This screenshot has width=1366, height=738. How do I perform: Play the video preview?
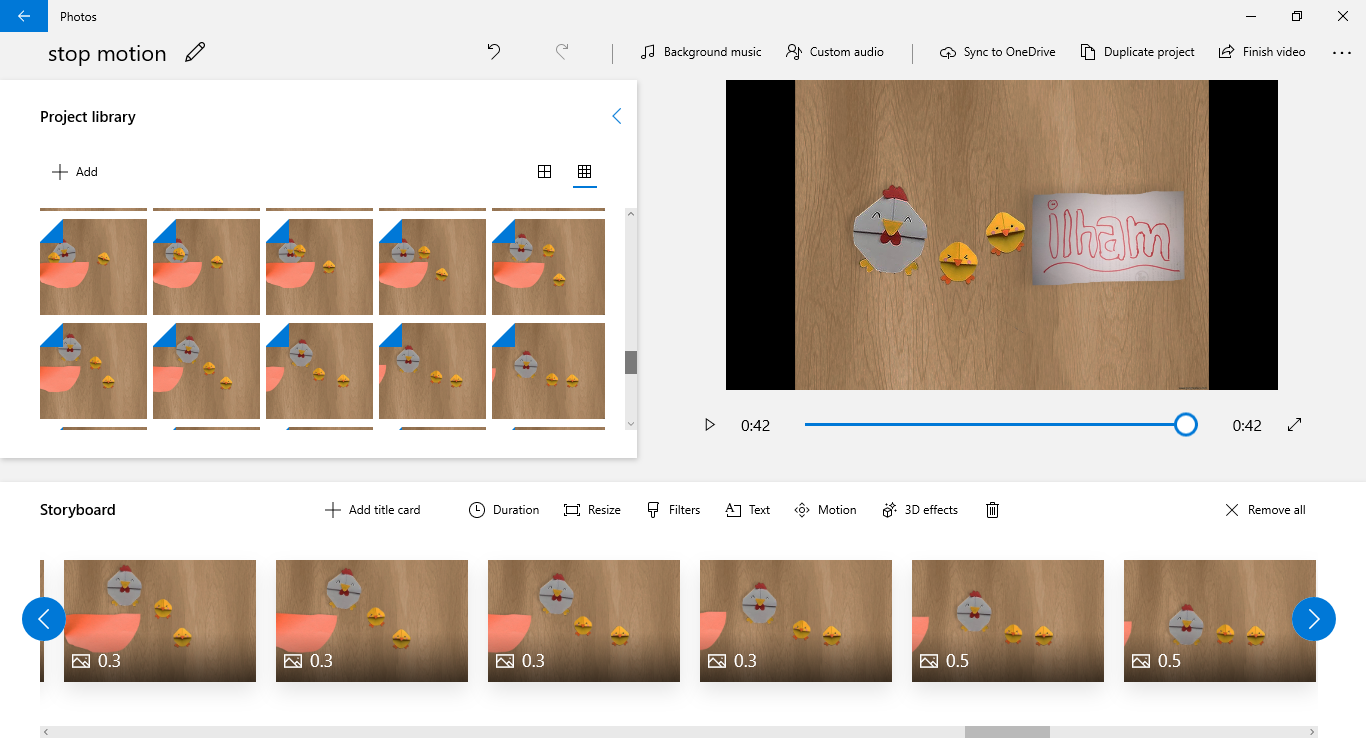[x=710, y=425]
